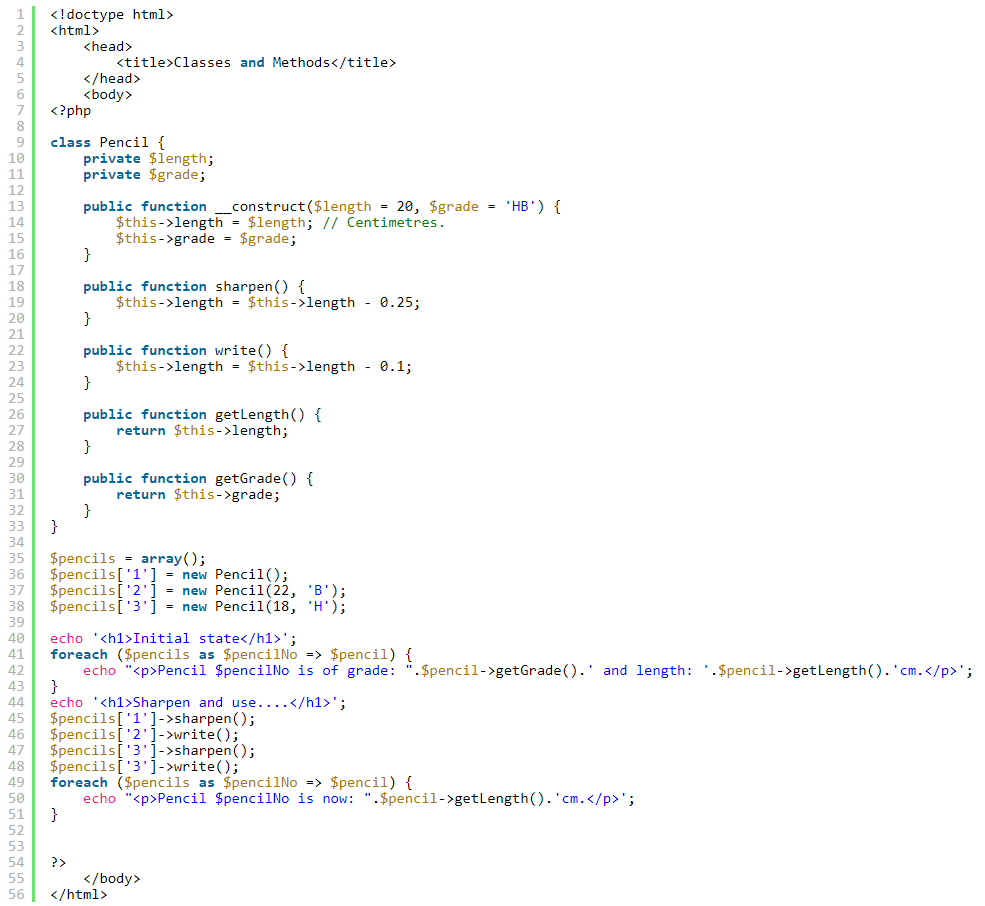
Task: Click the opening <head> tag
Action: click(107, 46)
